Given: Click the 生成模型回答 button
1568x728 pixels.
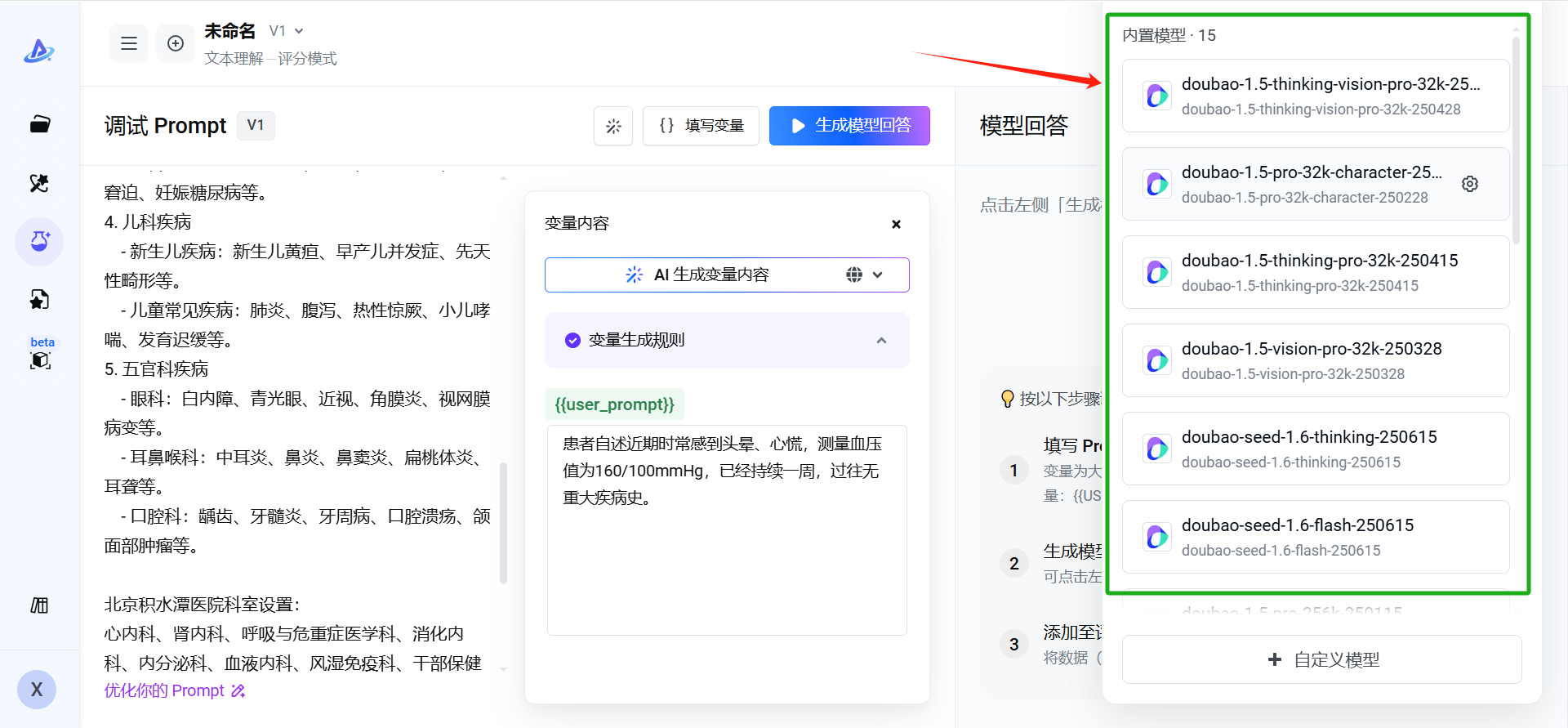Looking at the screenshot, I should (x=849, y=126).
